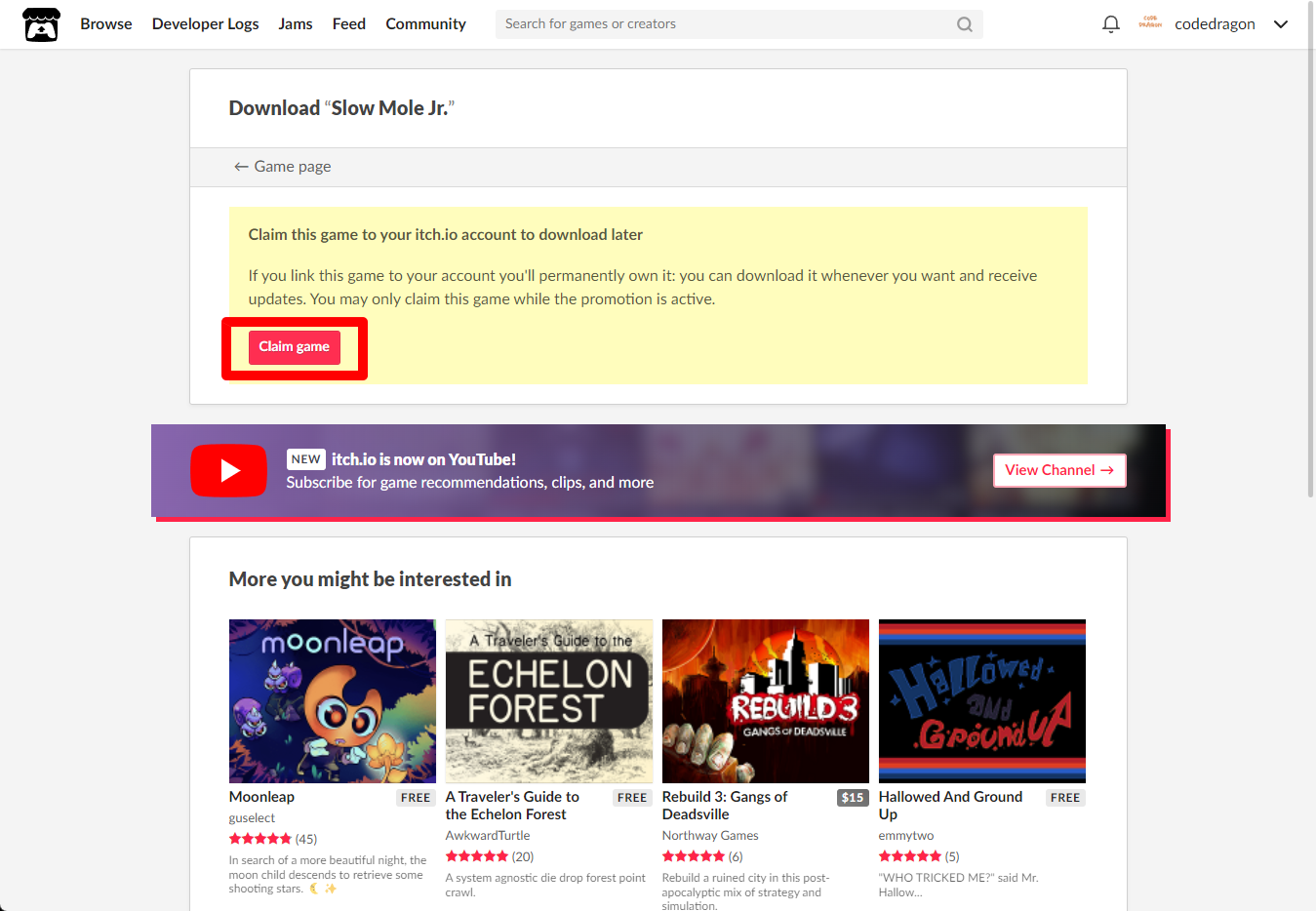Click the search magnifier icon
The image size is (1316, 911).
(964, 24)
